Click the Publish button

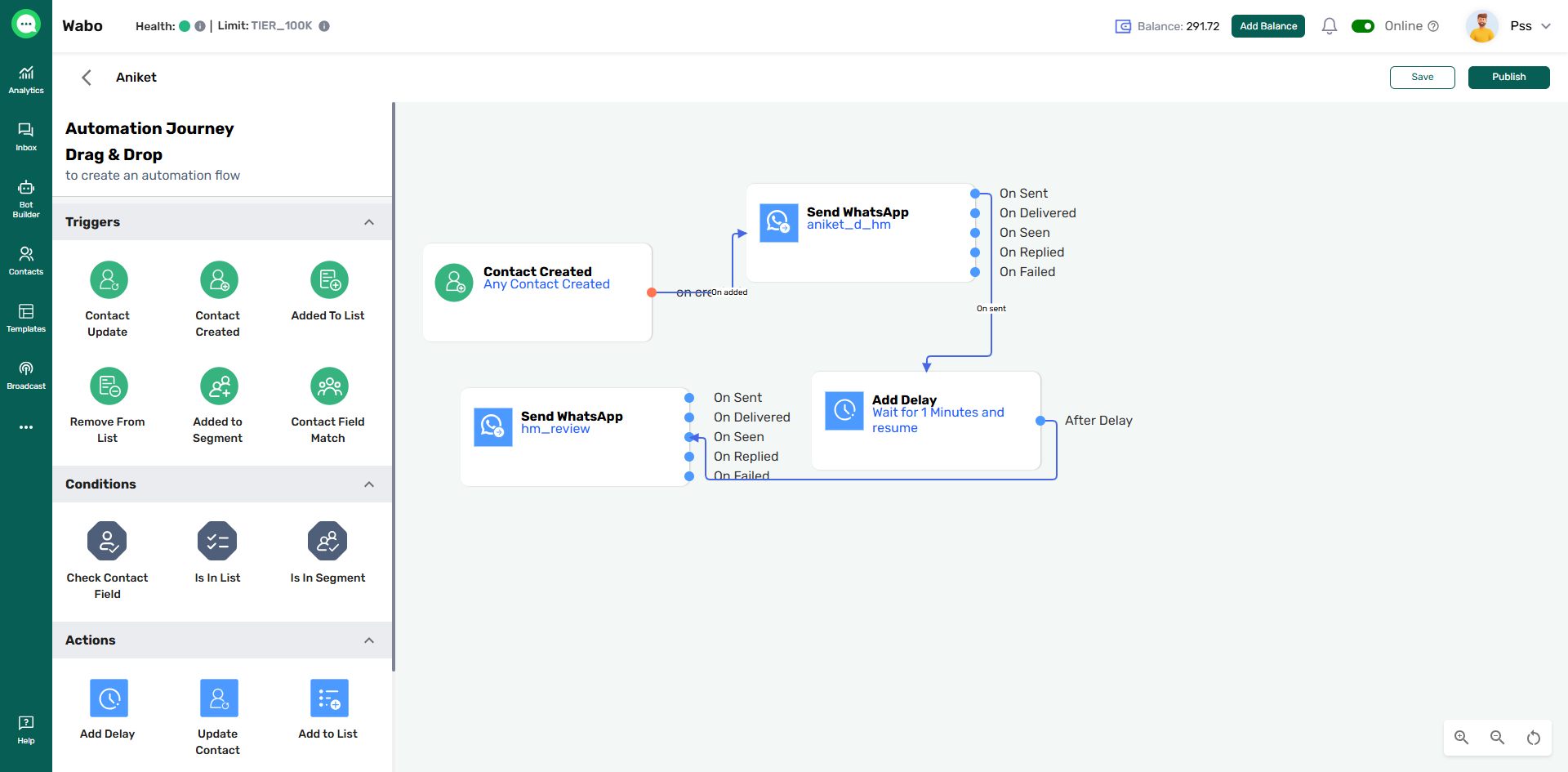coord(1508,77)
